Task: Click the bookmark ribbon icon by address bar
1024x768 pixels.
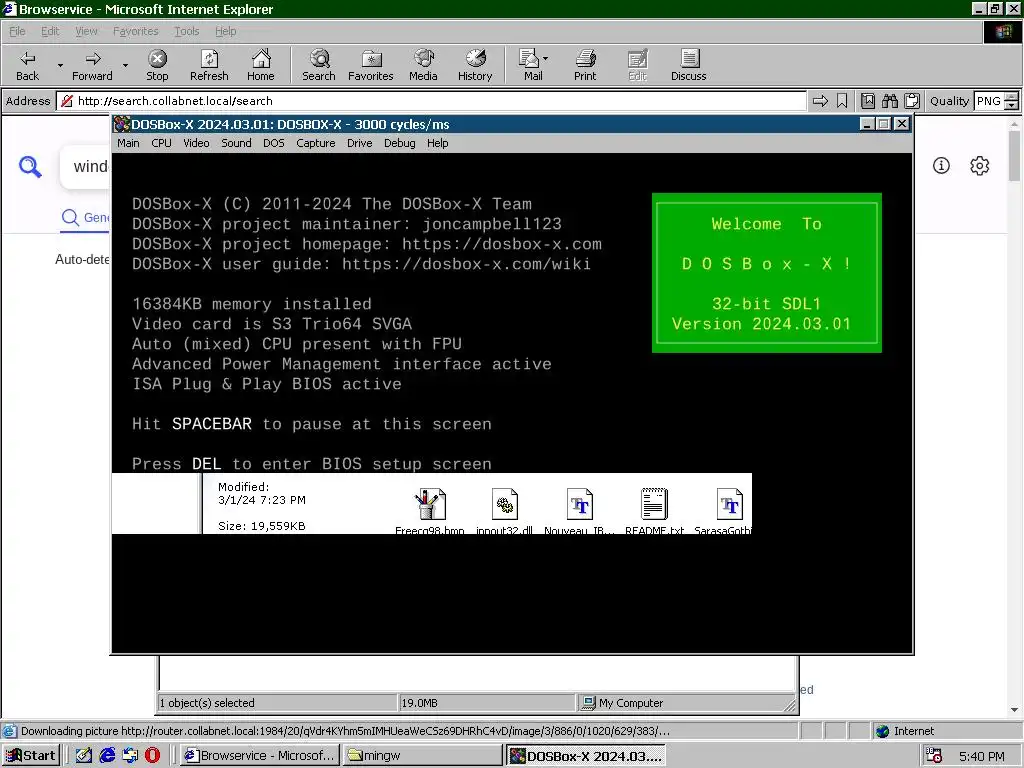Action: click(842, 101)
